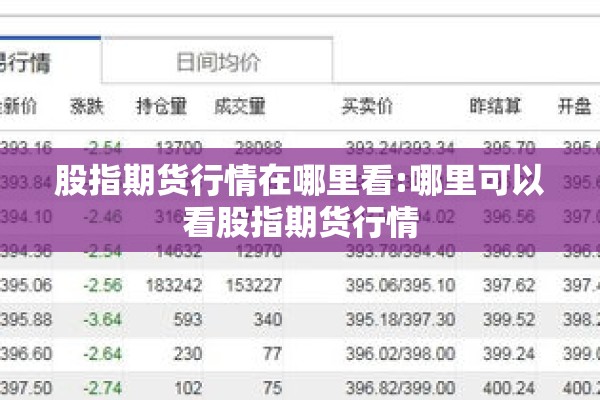Click the 153227 volume value

(254, 285)
